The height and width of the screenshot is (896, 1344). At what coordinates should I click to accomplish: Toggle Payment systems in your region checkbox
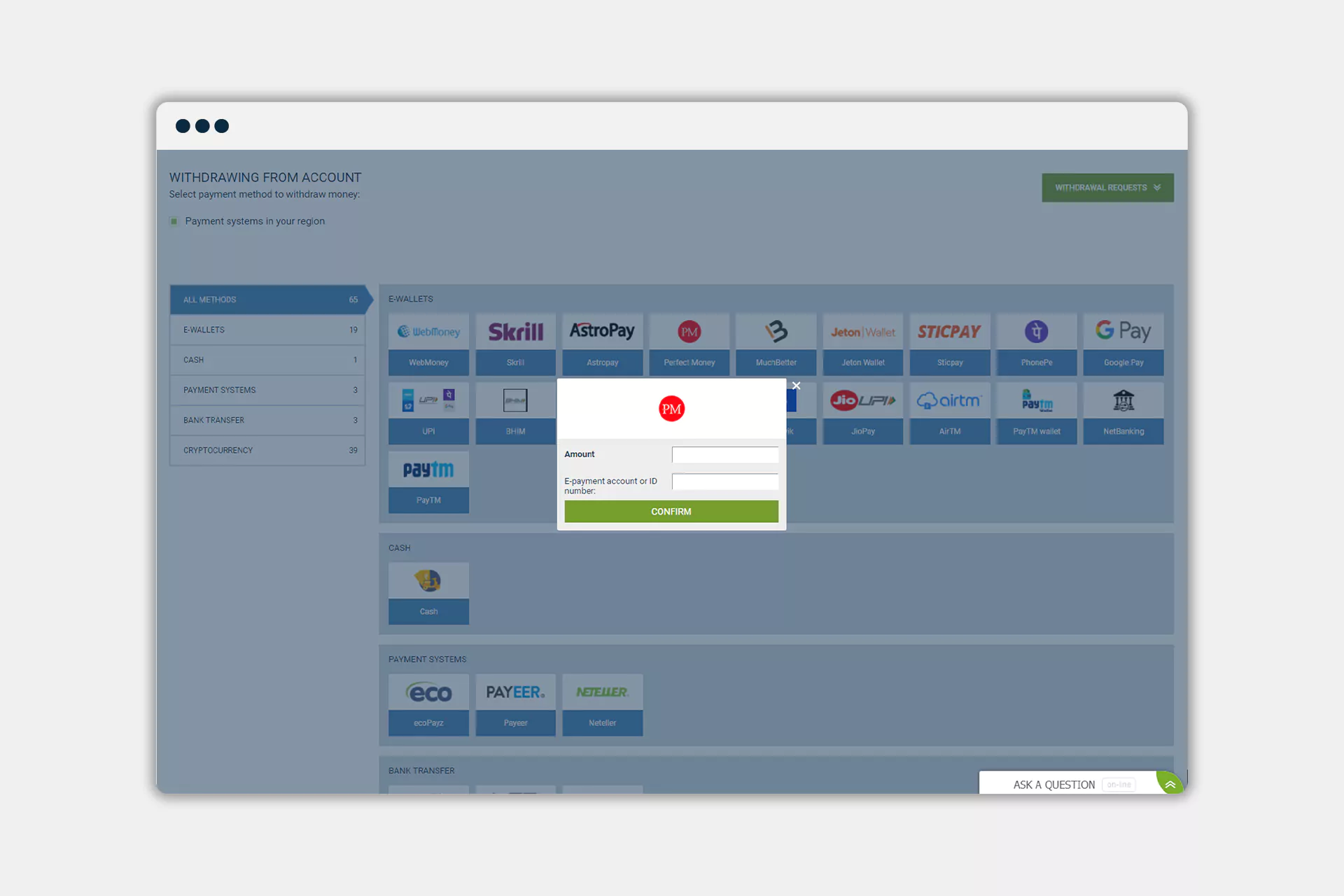[174, 221]
